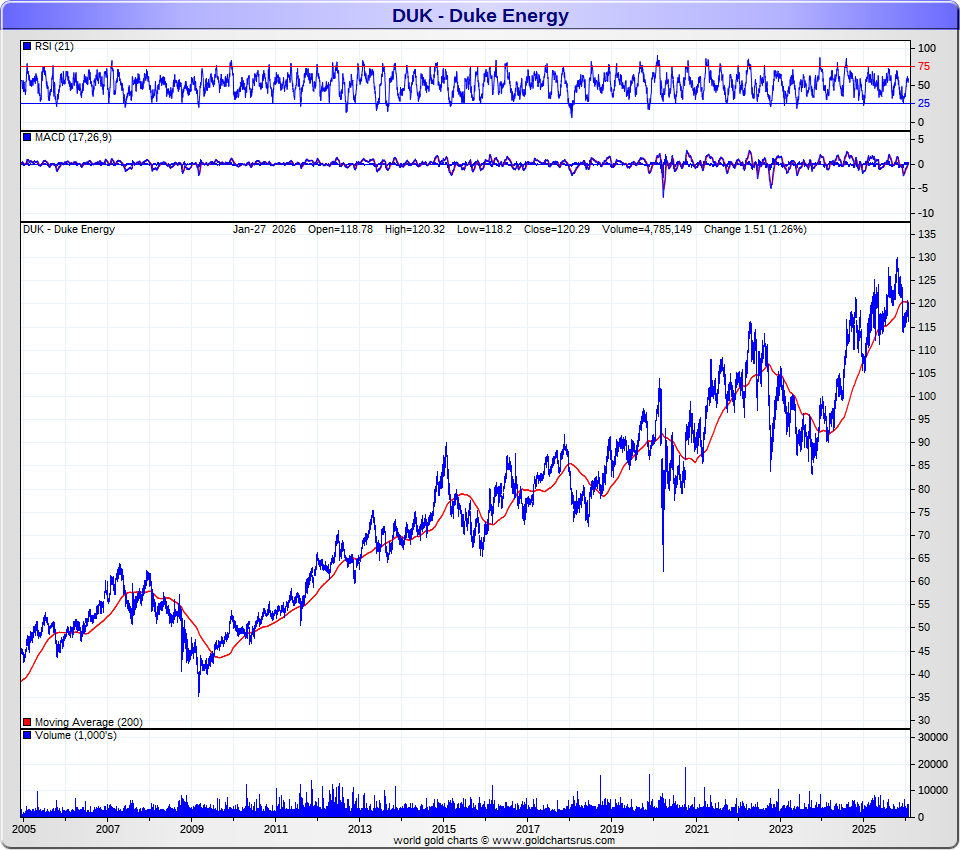This screenshot has width=960, height=850.
Task: Click the 'Volume (1,000's)' label
Action: point(76,735)
